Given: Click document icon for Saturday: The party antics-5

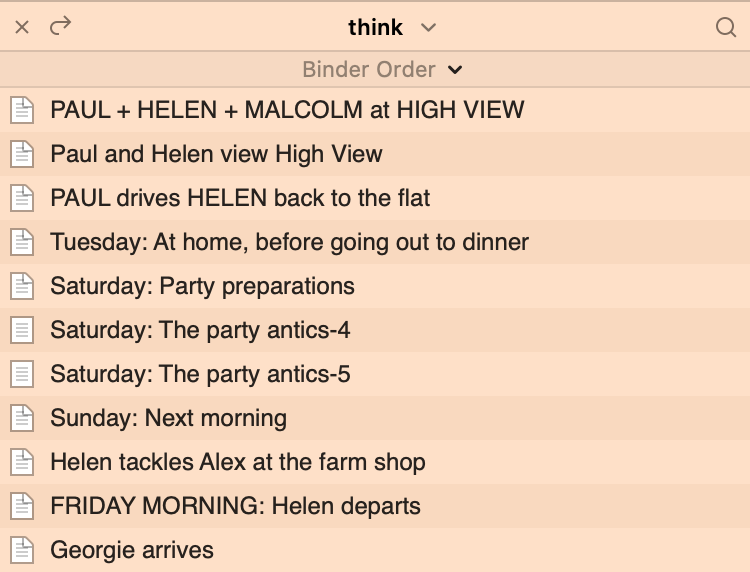Looking at the screenshot, I should click(x=22, y=374).
